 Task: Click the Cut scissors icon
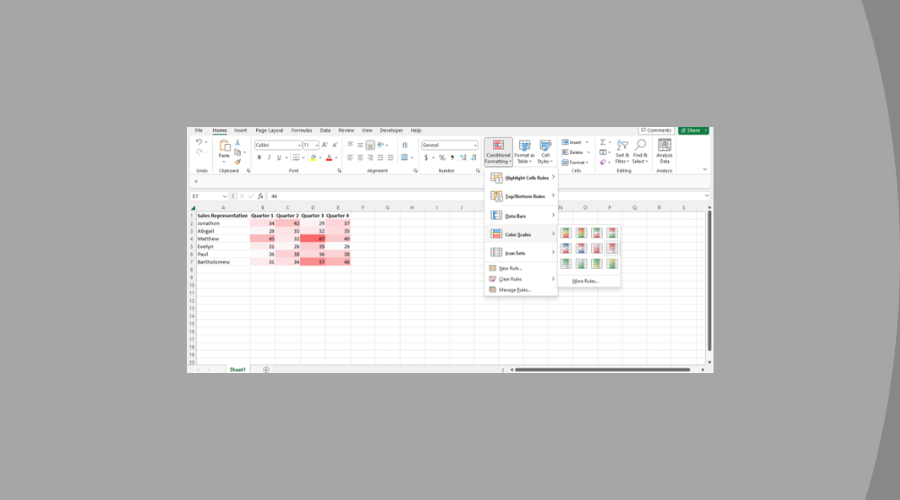pyautogui.click(x=238, y=142)
